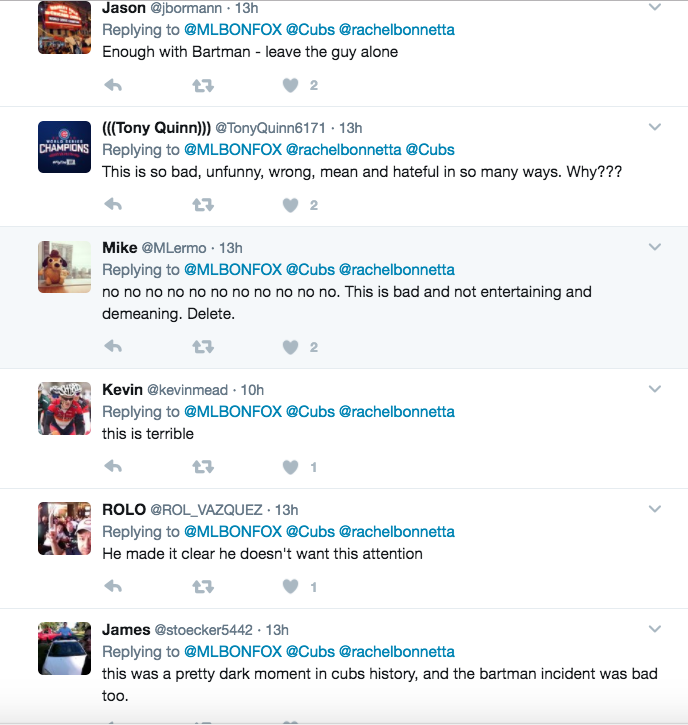Expand the options menu on Tony Quinn's tweet
688x725 pixels.
[655, 127]
